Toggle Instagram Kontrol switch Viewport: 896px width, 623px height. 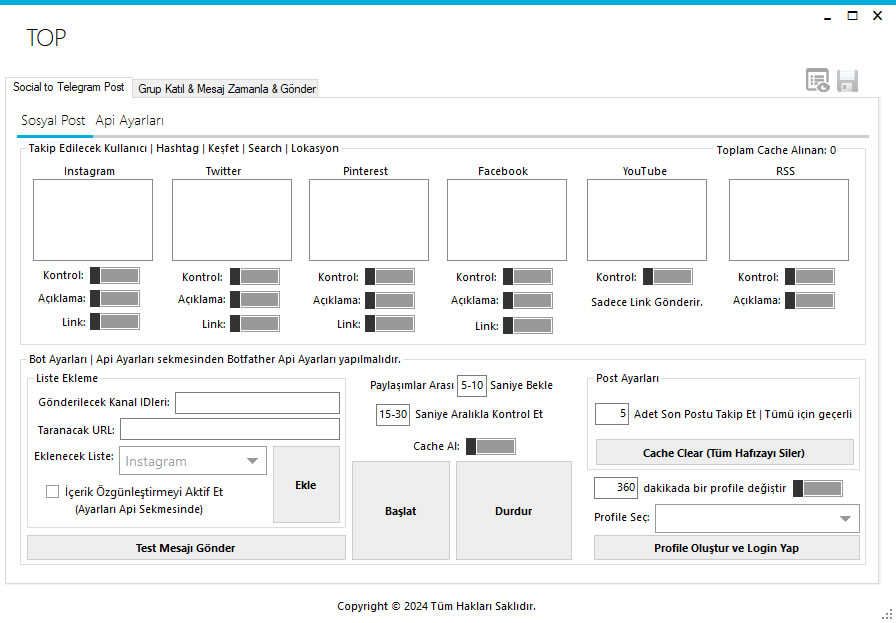[115, 275]
